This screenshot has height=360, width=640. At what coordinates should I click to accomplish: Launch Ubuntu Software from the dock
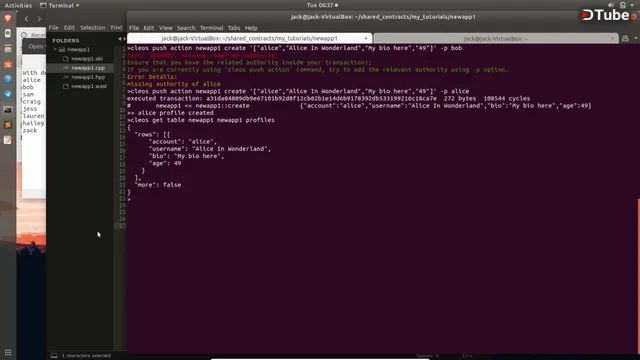8,64
